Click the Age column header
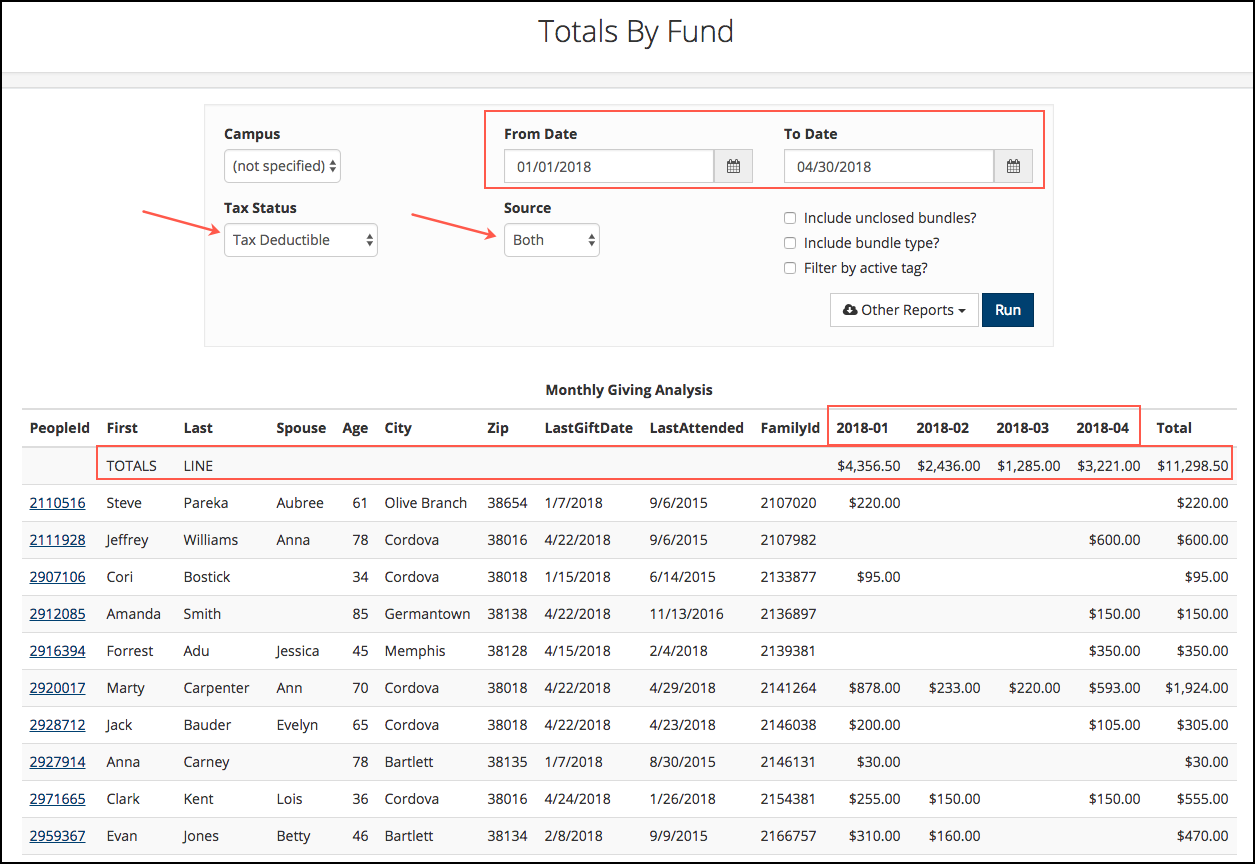Image resolution: width=1255 pixels, height=864 pixels. (355, 428)
